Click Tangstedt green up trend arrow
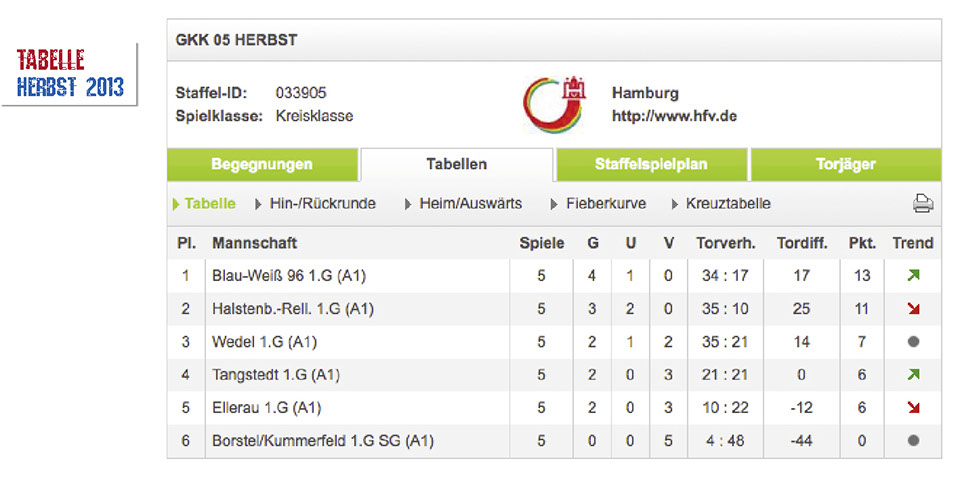960x480 pixels. click(912, 375)
